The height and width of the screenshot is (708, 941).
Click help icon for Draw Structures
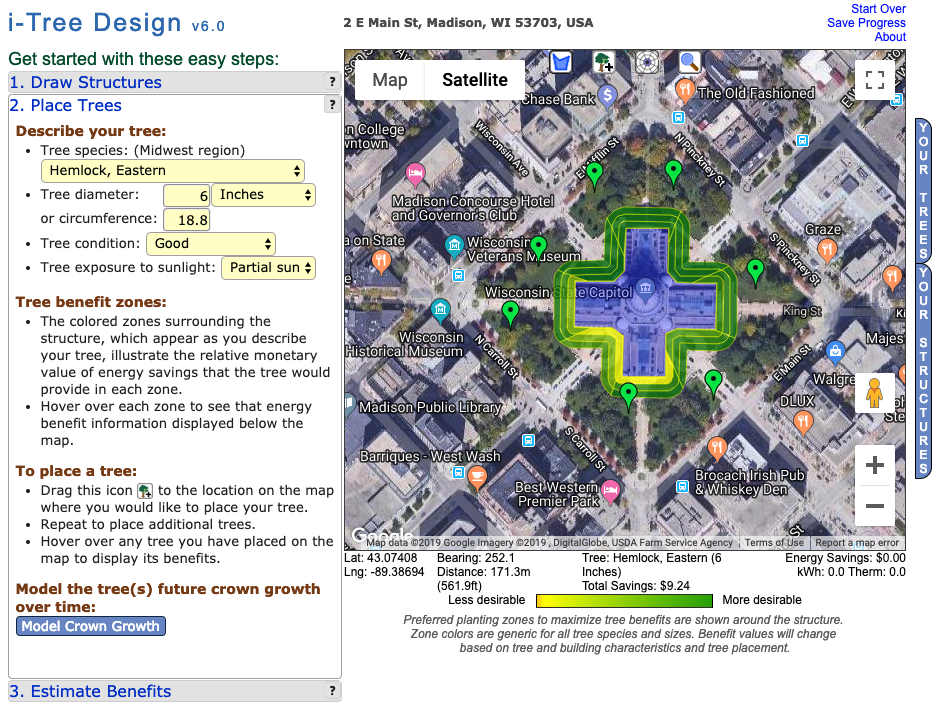(332, 82)
